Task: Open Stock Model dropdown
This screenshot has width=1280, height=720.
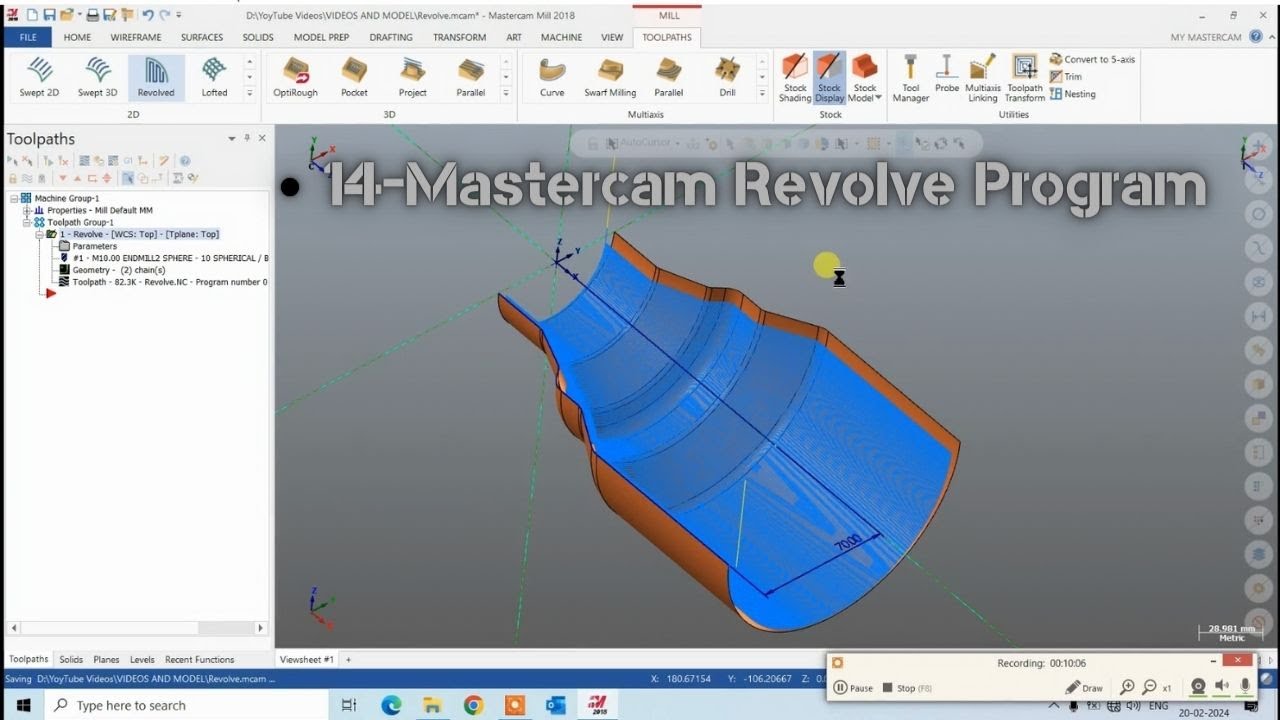Action: 864,93
